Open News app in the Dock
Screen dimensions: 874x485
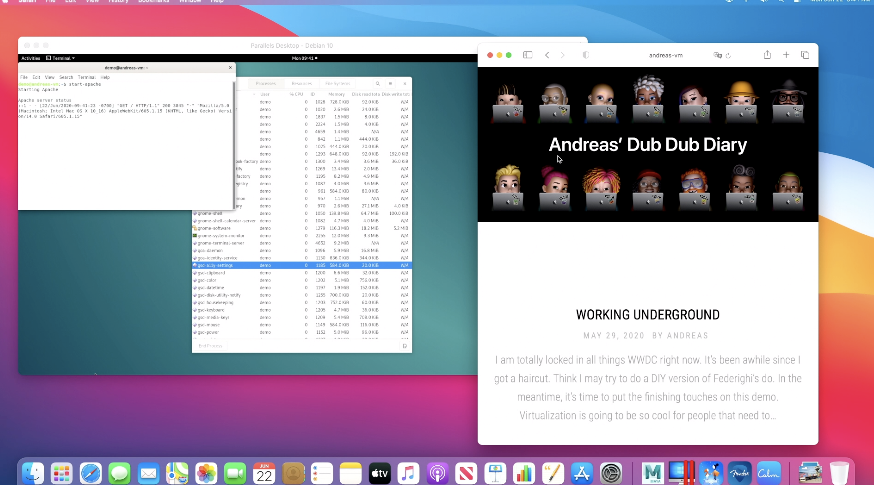(x=467, y=473)
